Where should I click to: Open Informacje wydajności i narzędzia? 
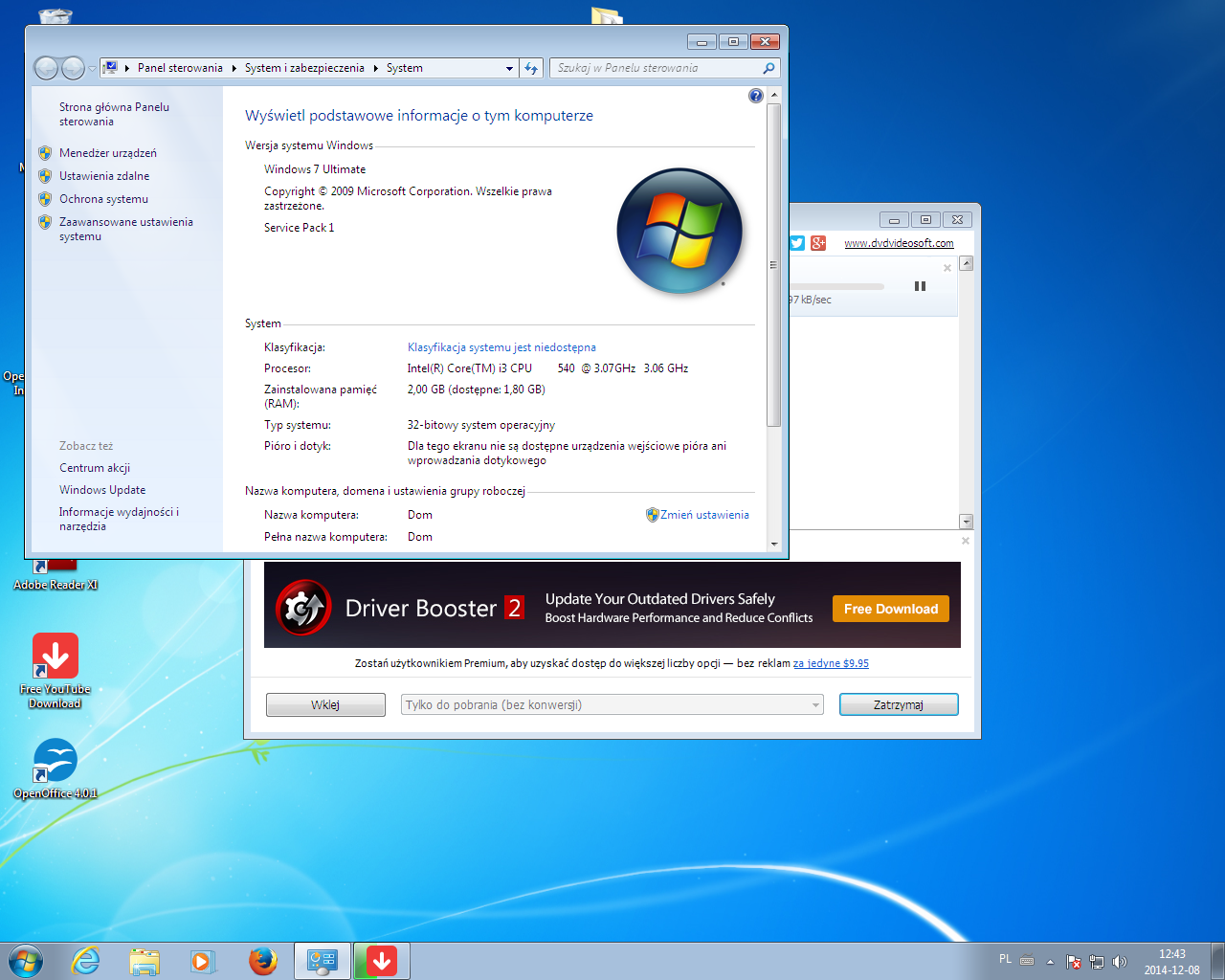pos(119,519)
